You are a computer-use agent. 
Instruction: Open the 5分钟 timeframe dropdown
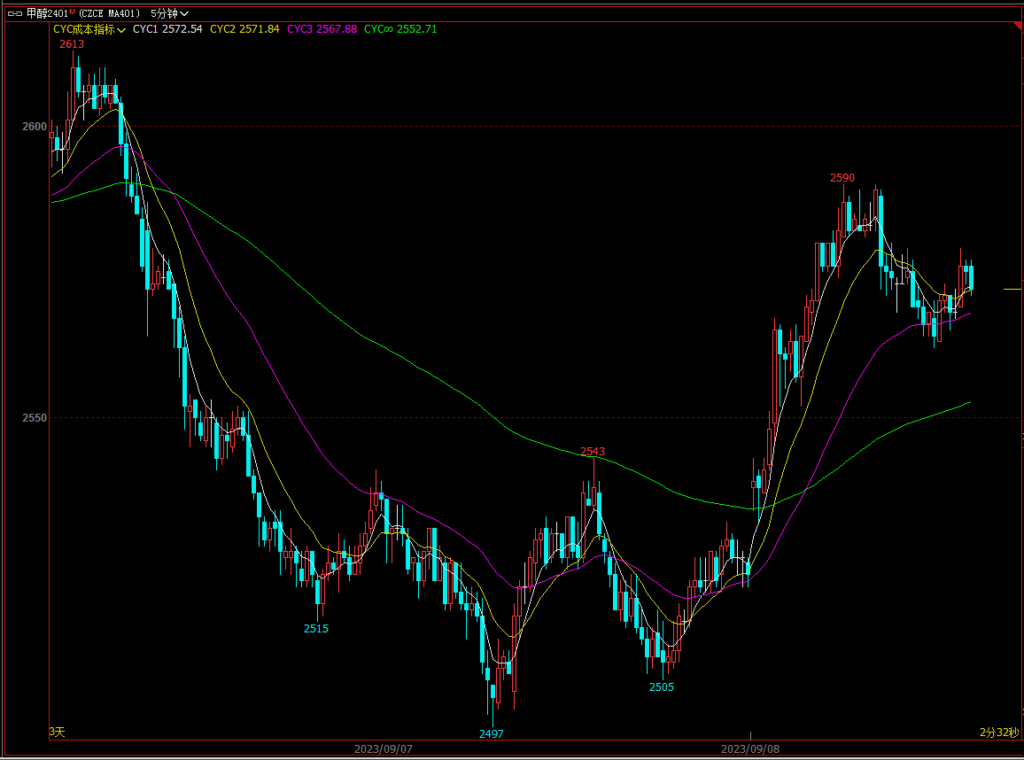tap(170, 13)
